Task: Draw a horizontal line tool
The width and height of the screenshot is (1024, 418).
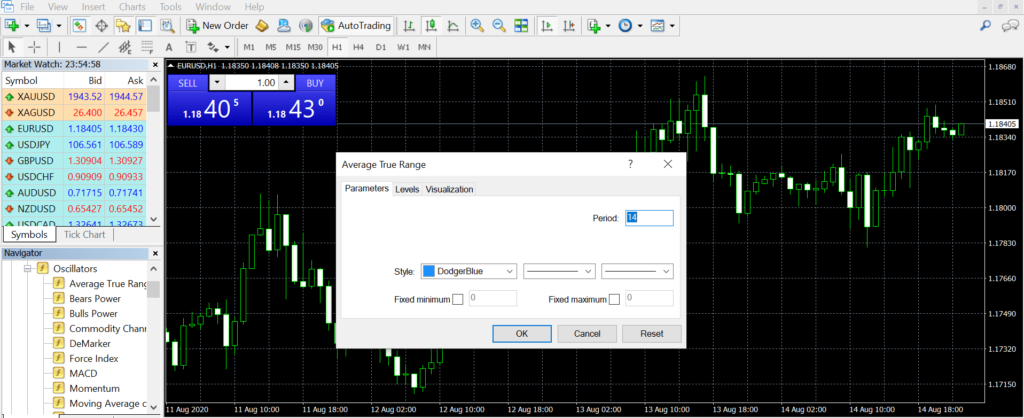Action: 81,47
